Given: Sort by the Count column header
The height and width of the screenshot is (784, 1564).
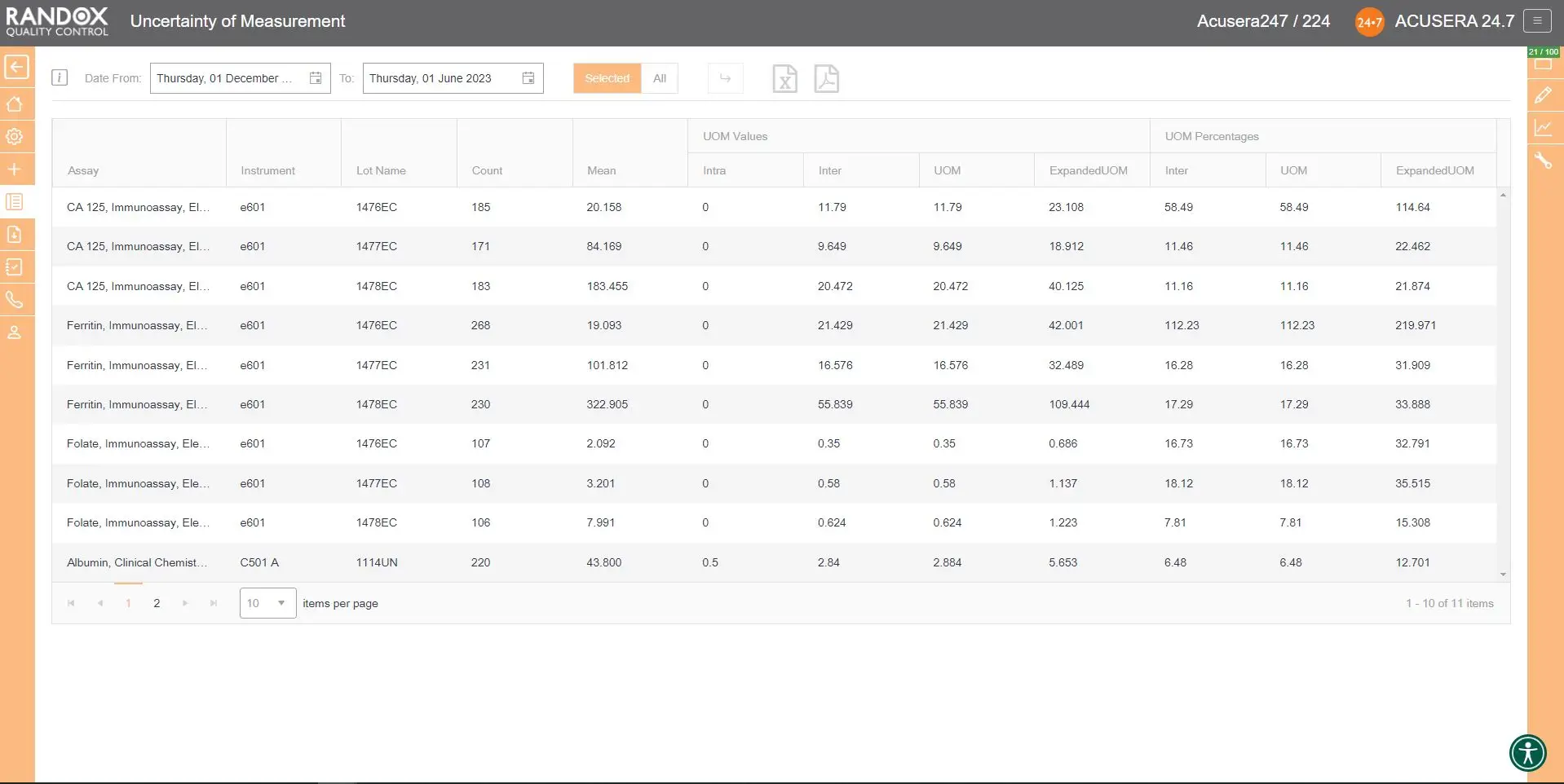Looking at the screenshot, I should coord(487,170).
